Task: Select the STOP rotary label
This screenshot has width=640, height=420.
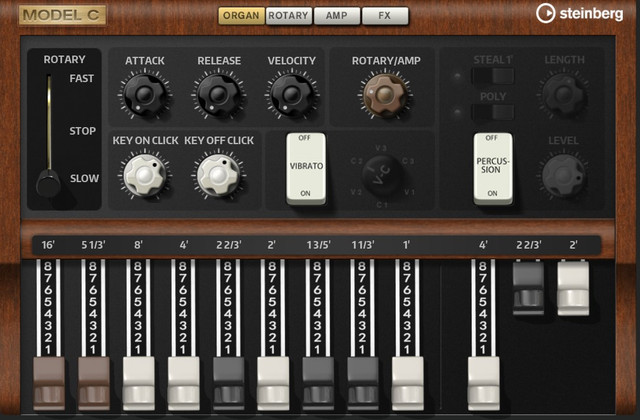Action: tap(82, 131)
